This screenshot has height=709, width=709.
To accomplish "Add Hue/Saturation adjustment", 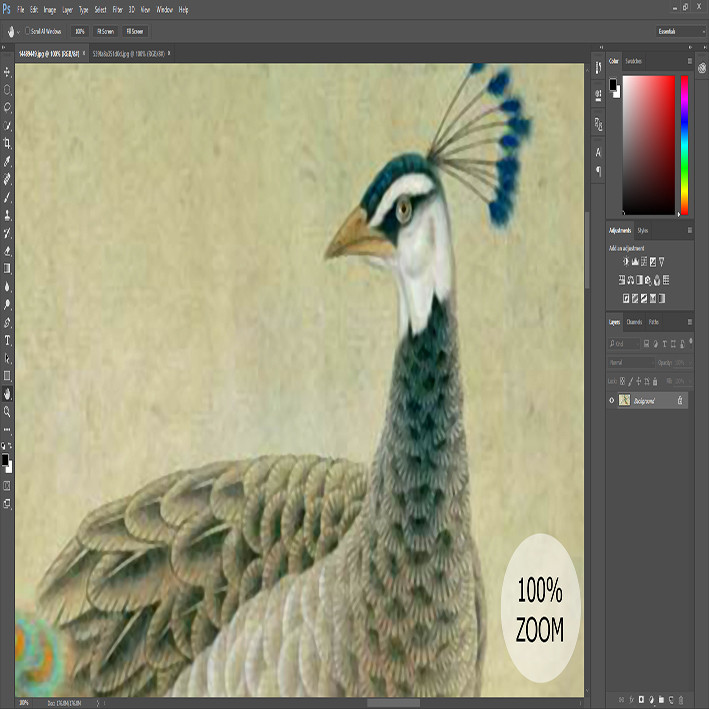I will [x=622, y=280].
